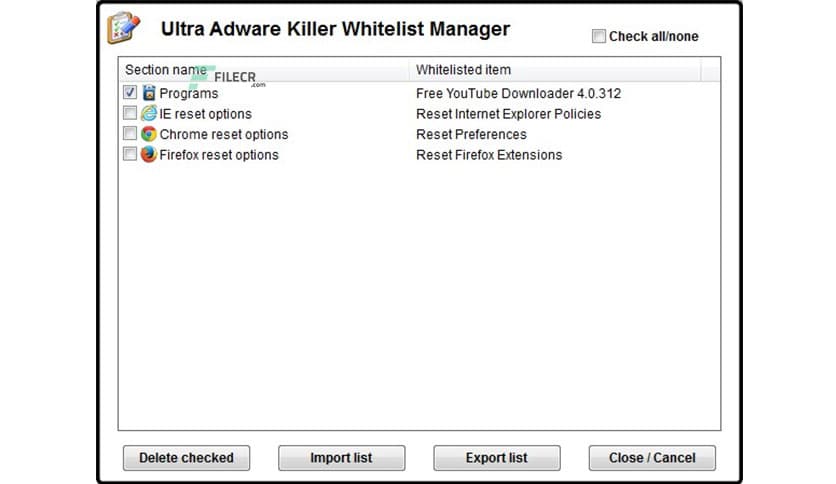Select Free YouTube Downloader 4.0.312 entry
Viewport: 836px width, 484px height.
pyautogui.click(x=518, y=93)
